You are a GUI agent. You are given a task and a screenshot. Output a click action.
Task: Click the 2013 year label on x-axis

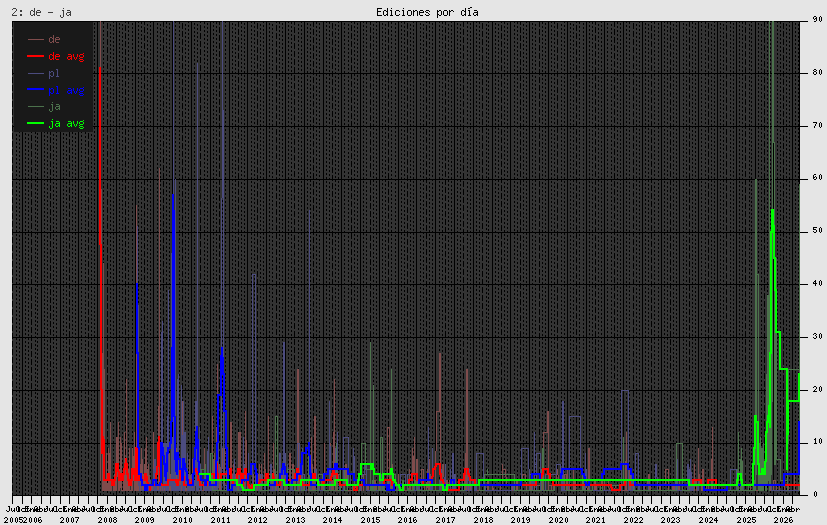(295, 520)
